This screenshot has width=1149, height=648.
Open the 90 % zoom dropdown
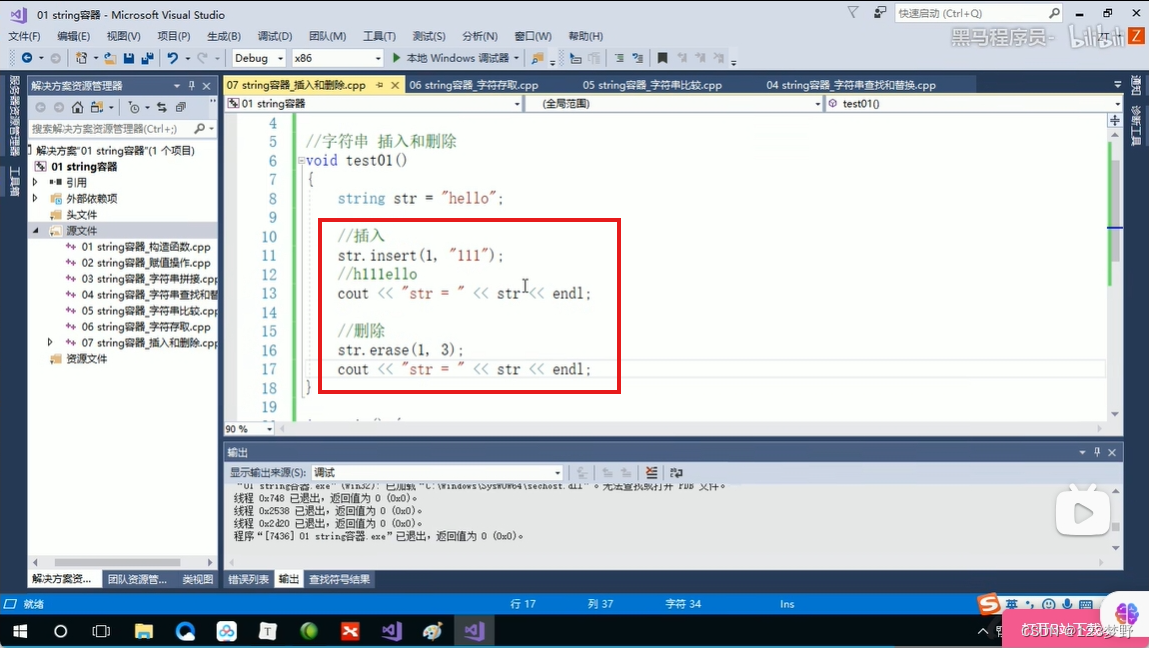coord(249,429)
